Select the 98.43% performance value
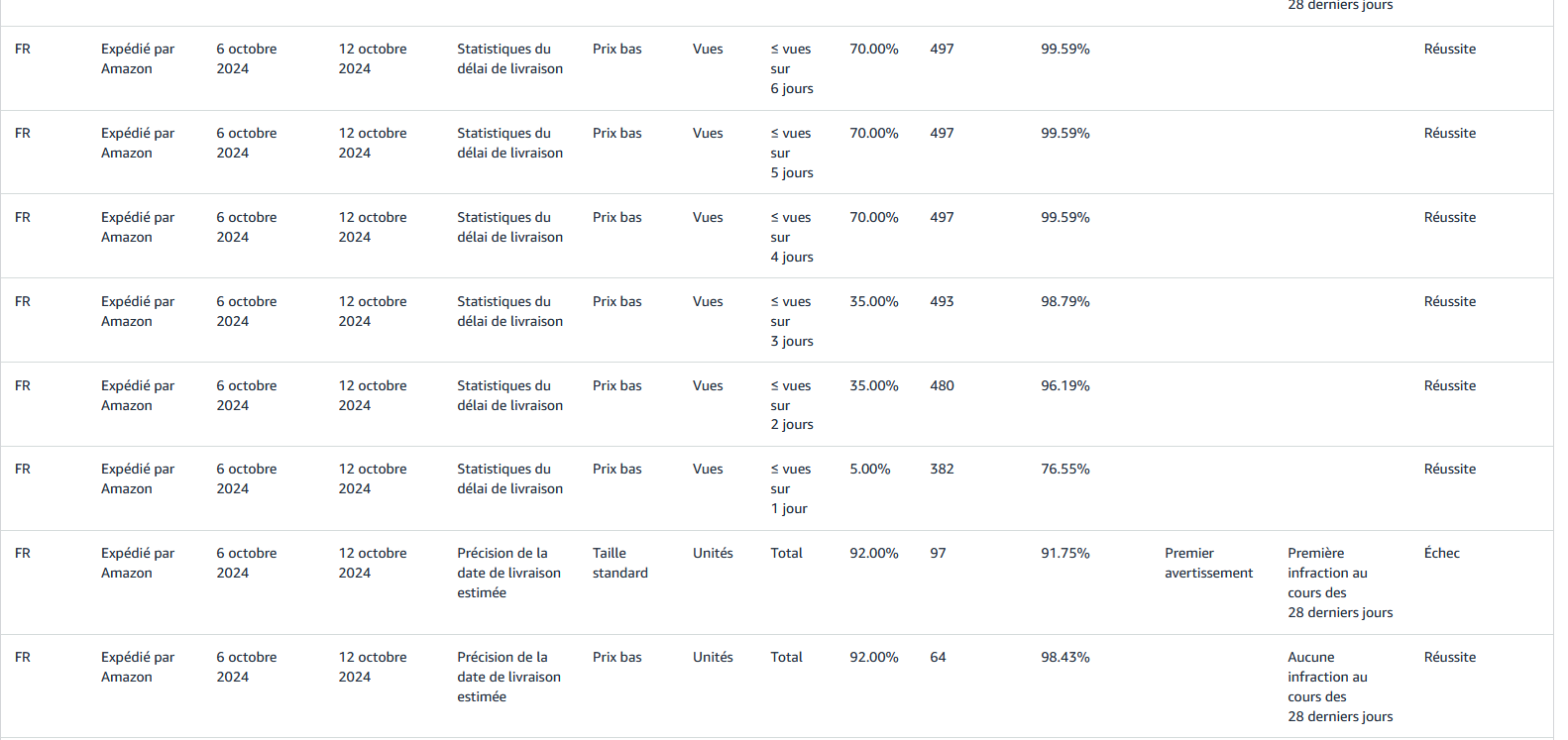The height and width of the screenshot is (740, 1568). click(x=1064, y=657)
